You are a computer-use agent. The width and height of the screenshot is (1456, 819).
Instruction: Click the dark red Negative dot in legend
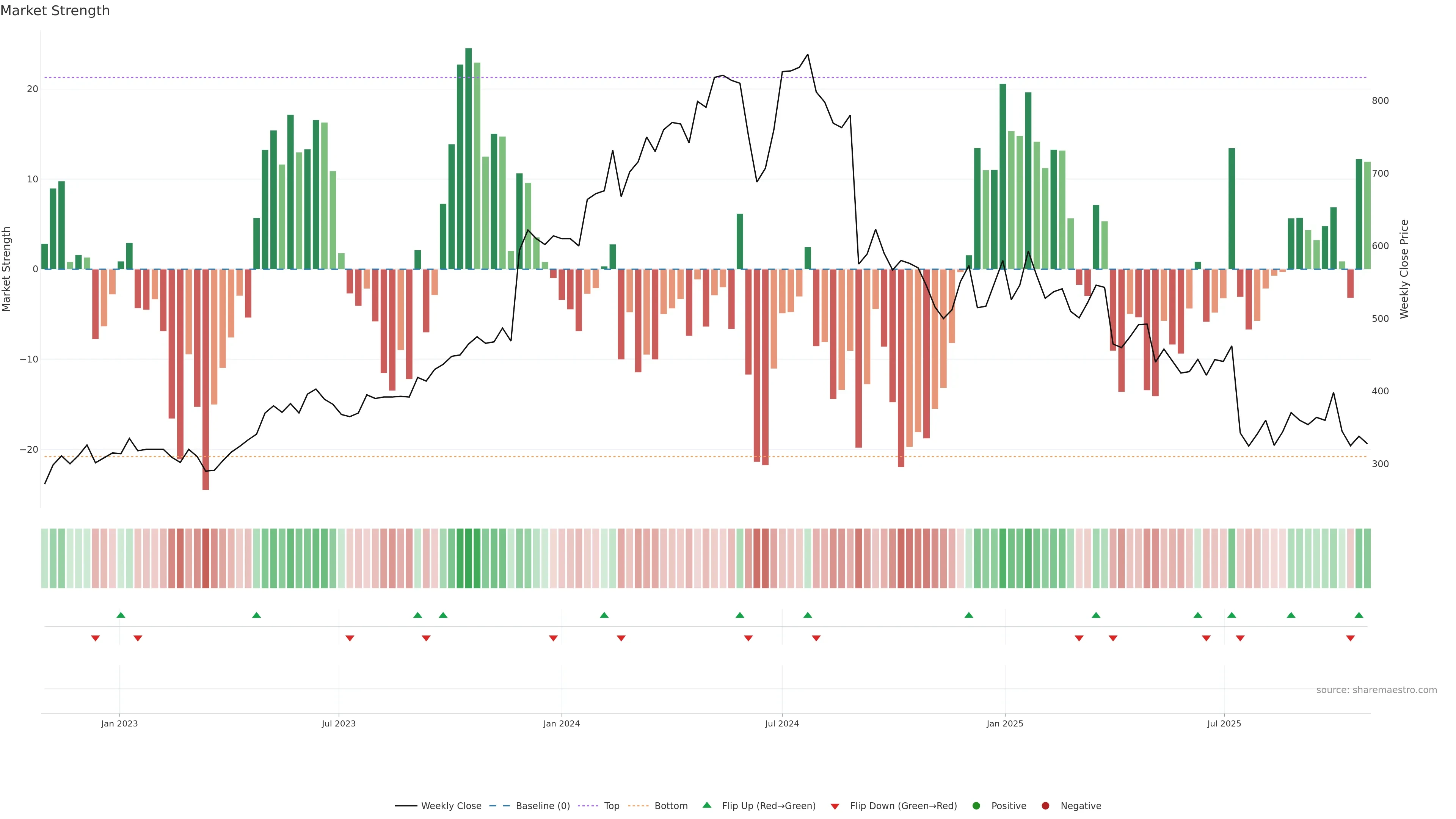(1045, 806)
